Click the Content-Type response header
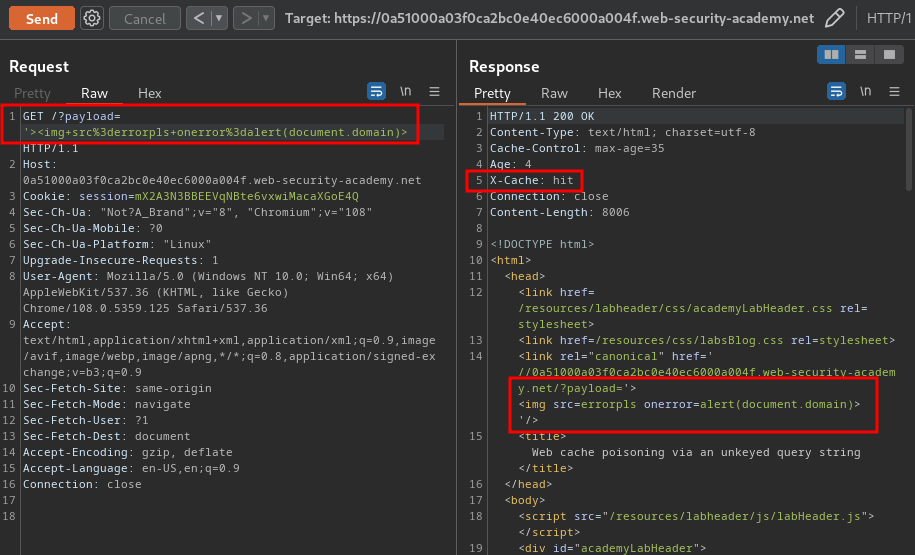This screenshot has height=555, width=915. [x=622, y=132]
